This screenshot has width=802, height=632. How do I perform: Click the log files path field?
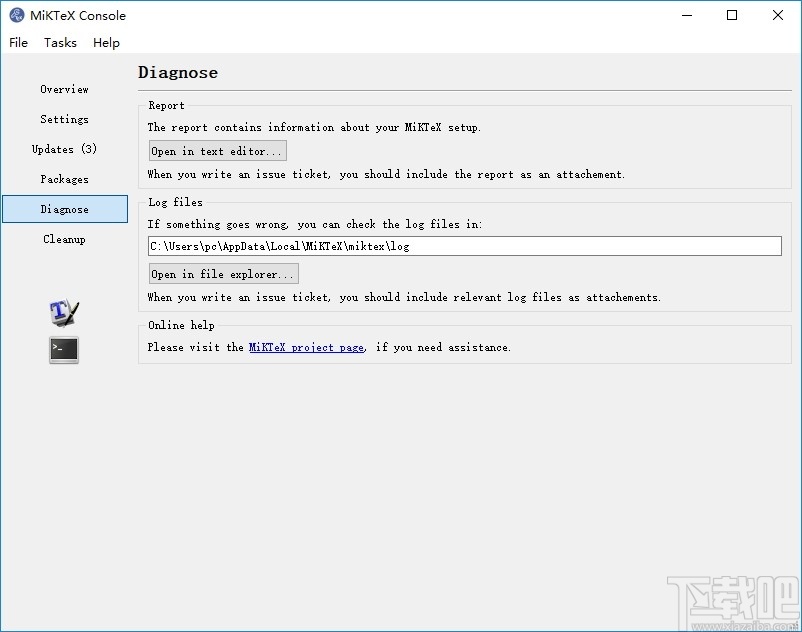464,246
